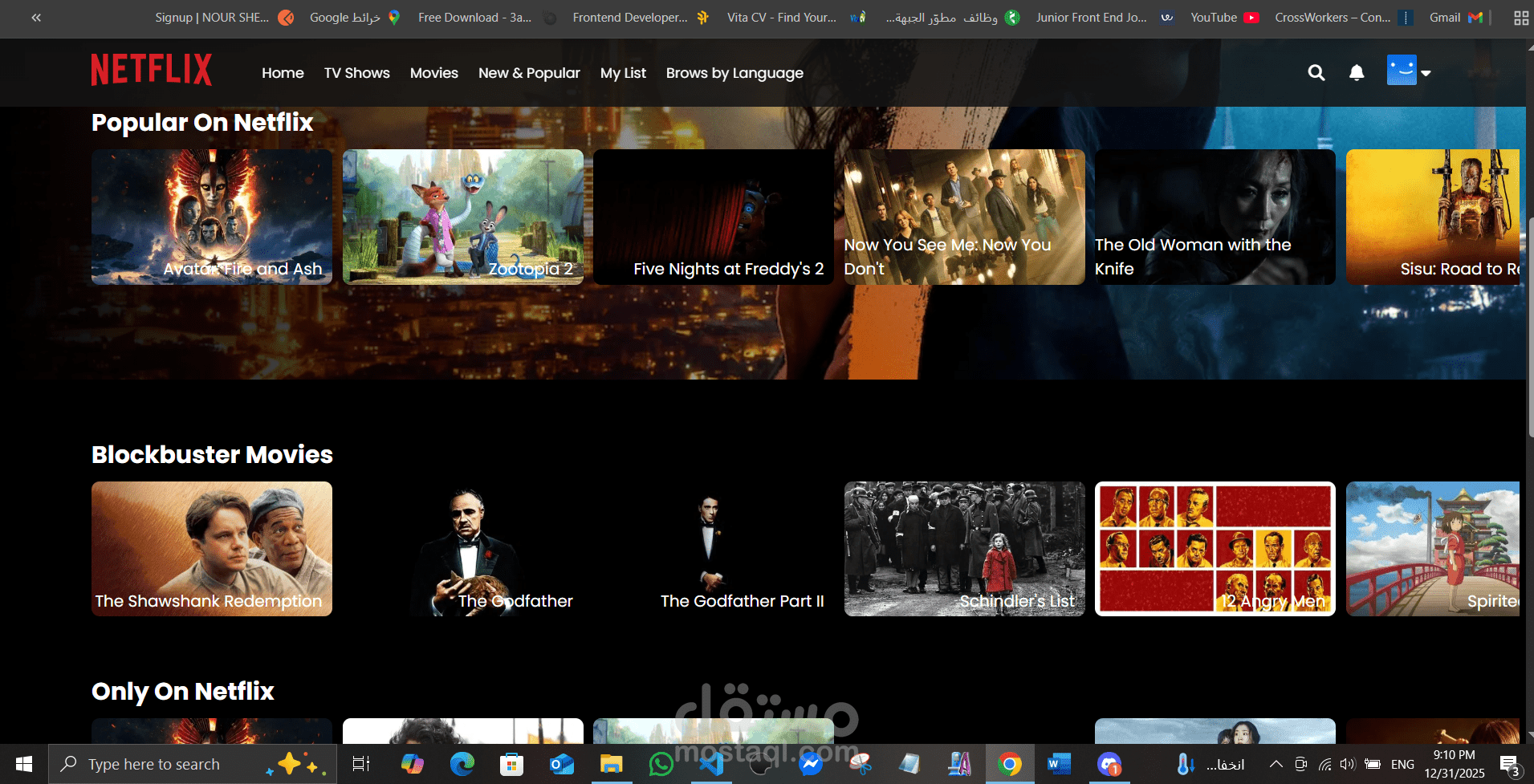
Task: Open WhatsApp from the taskbar
Action: 661,764
